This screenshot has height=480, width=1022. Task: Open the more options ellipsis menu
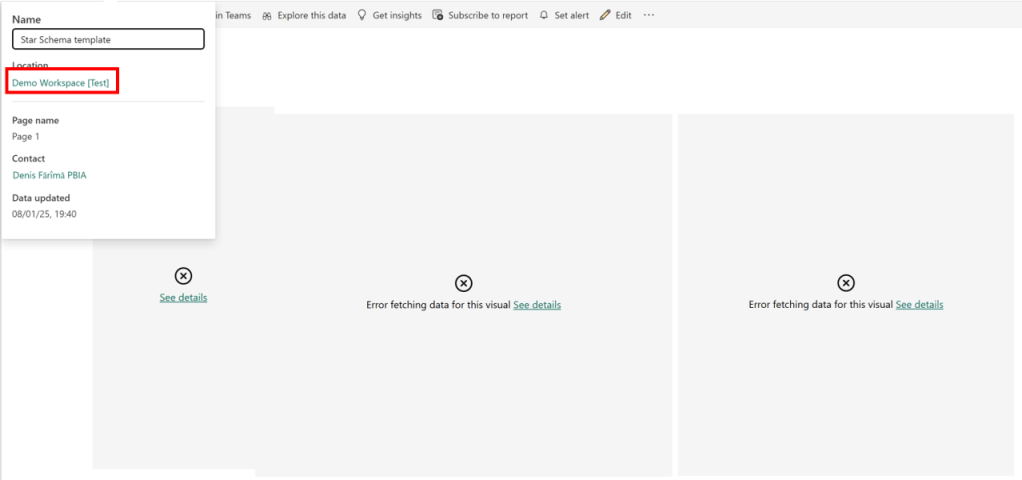coord(649,16)
